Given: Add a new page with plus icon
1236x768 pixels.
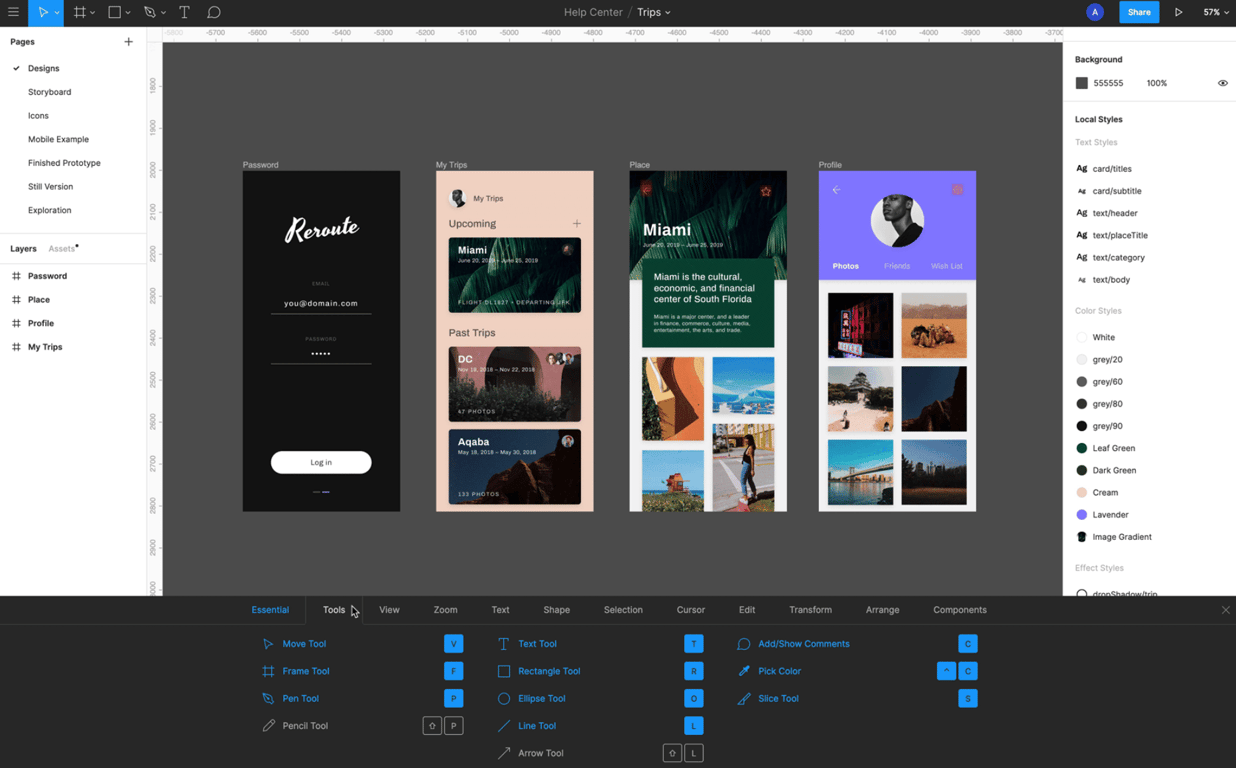Looking at the screenshot, I should (128, 42).
